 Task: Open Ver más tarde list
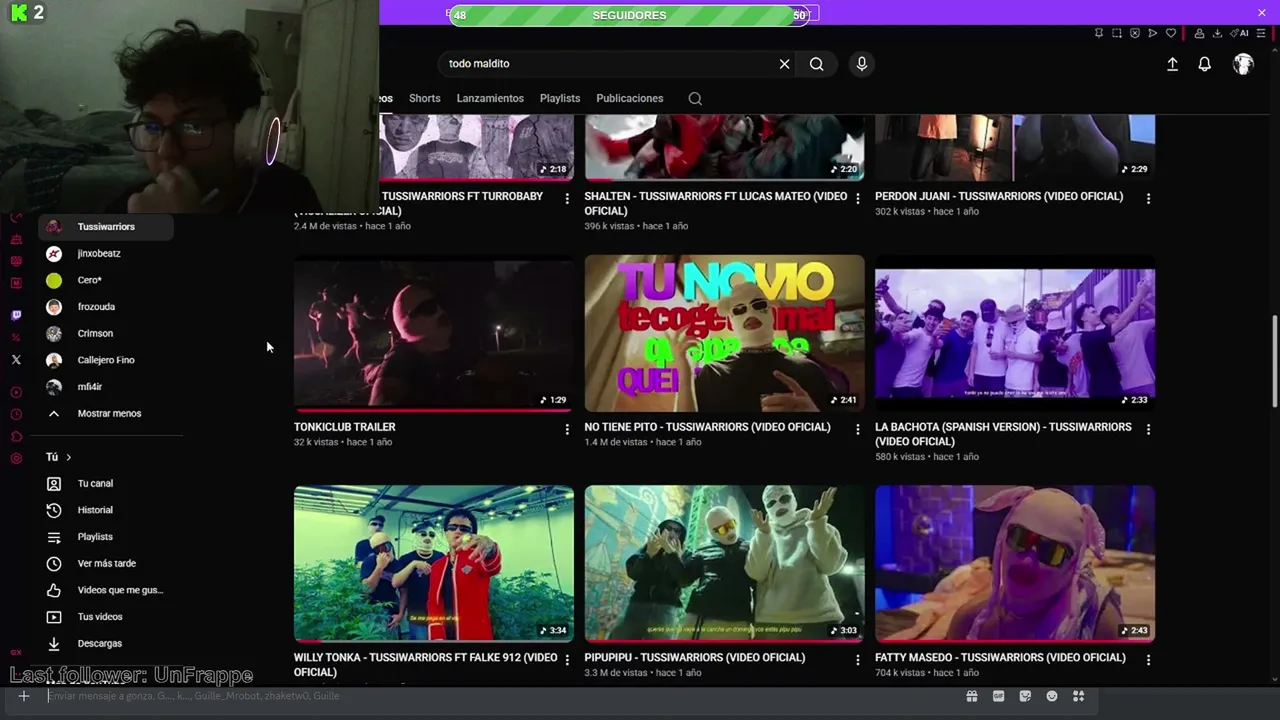coord(107,564)
